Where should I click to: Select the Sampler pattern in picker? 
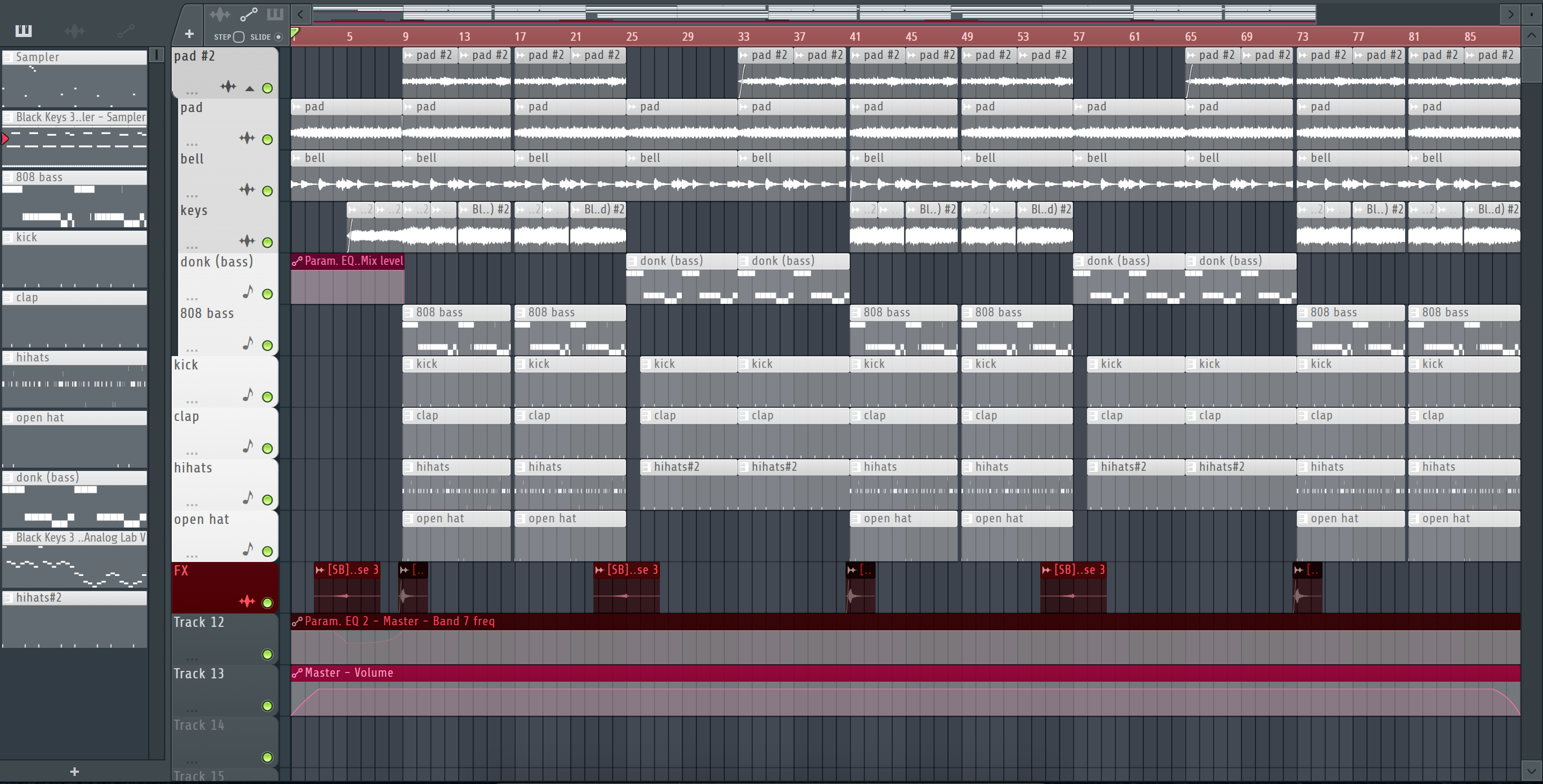tap(74, 78)
